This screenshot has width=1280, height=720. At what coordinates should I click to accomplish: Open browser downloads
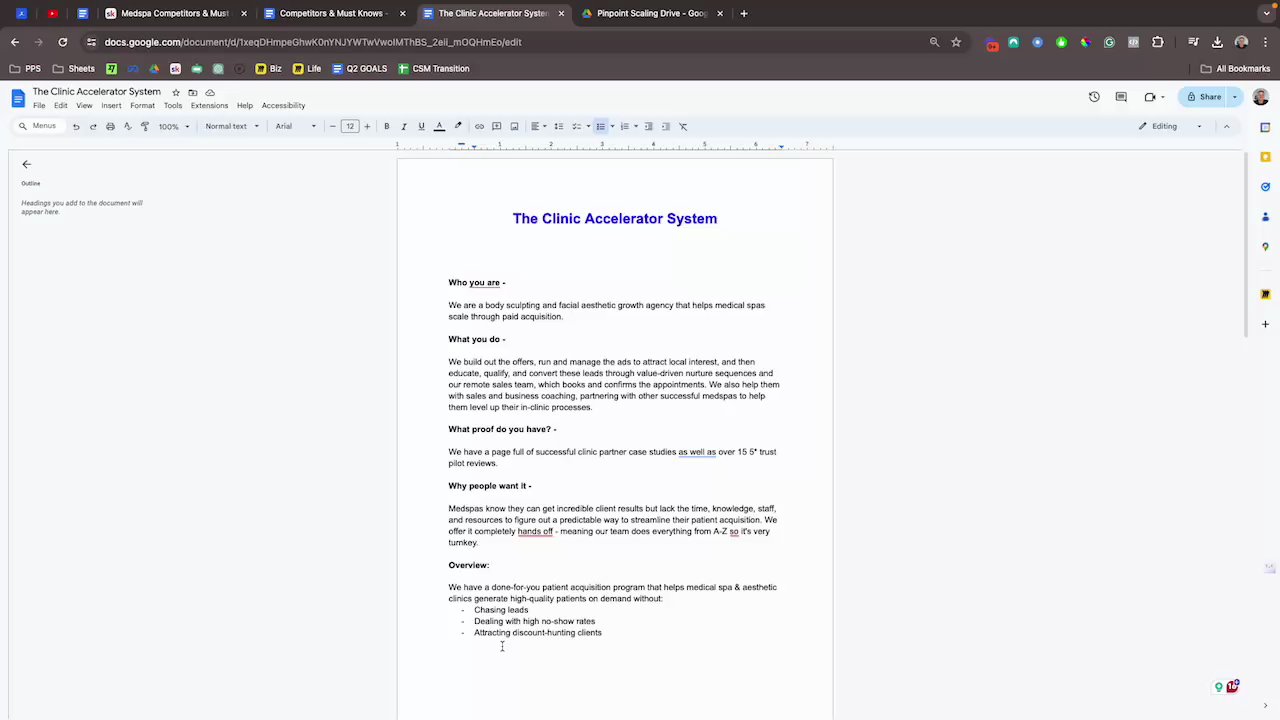click(1217, 42)
